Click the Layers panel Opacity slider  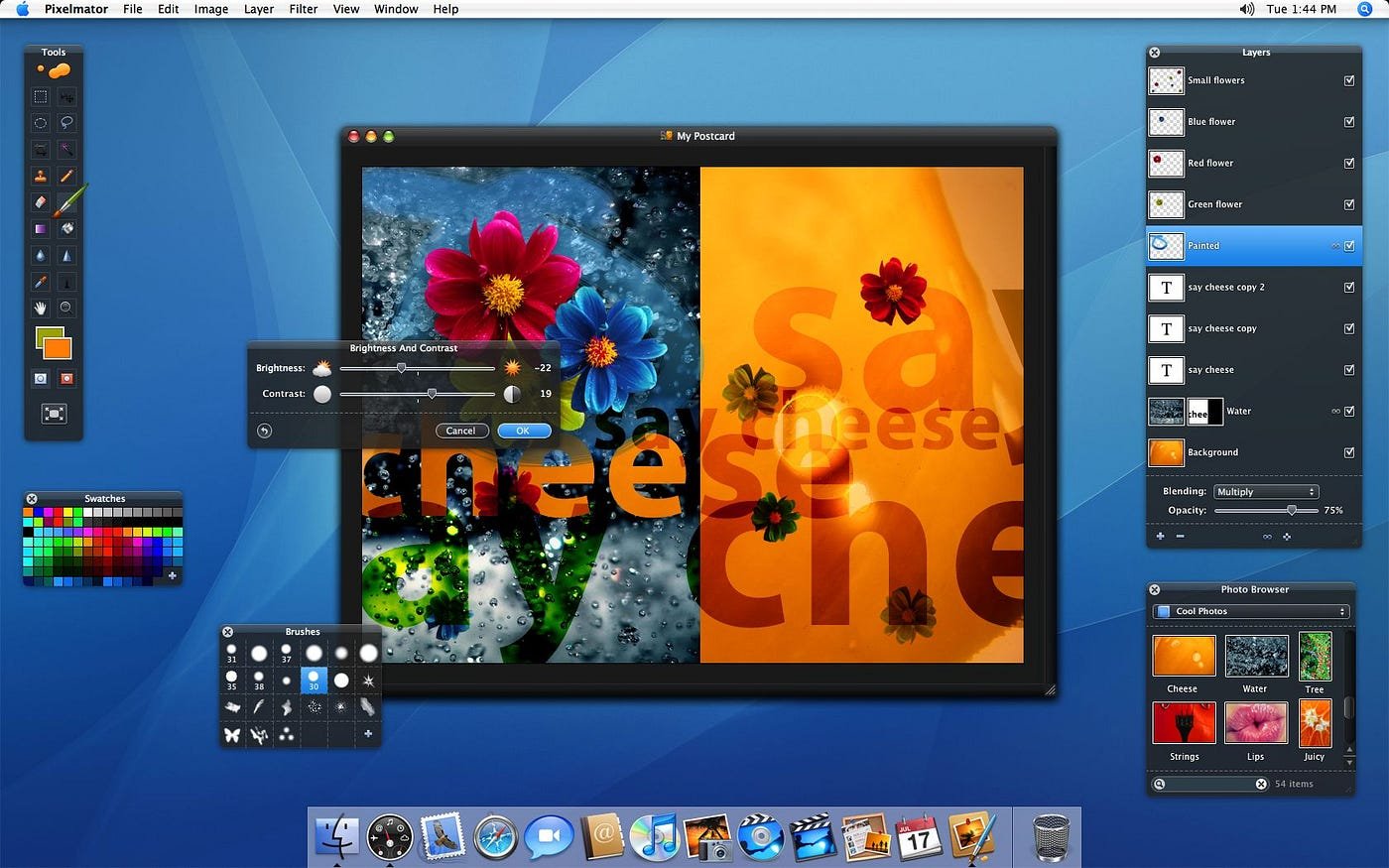1266,510
